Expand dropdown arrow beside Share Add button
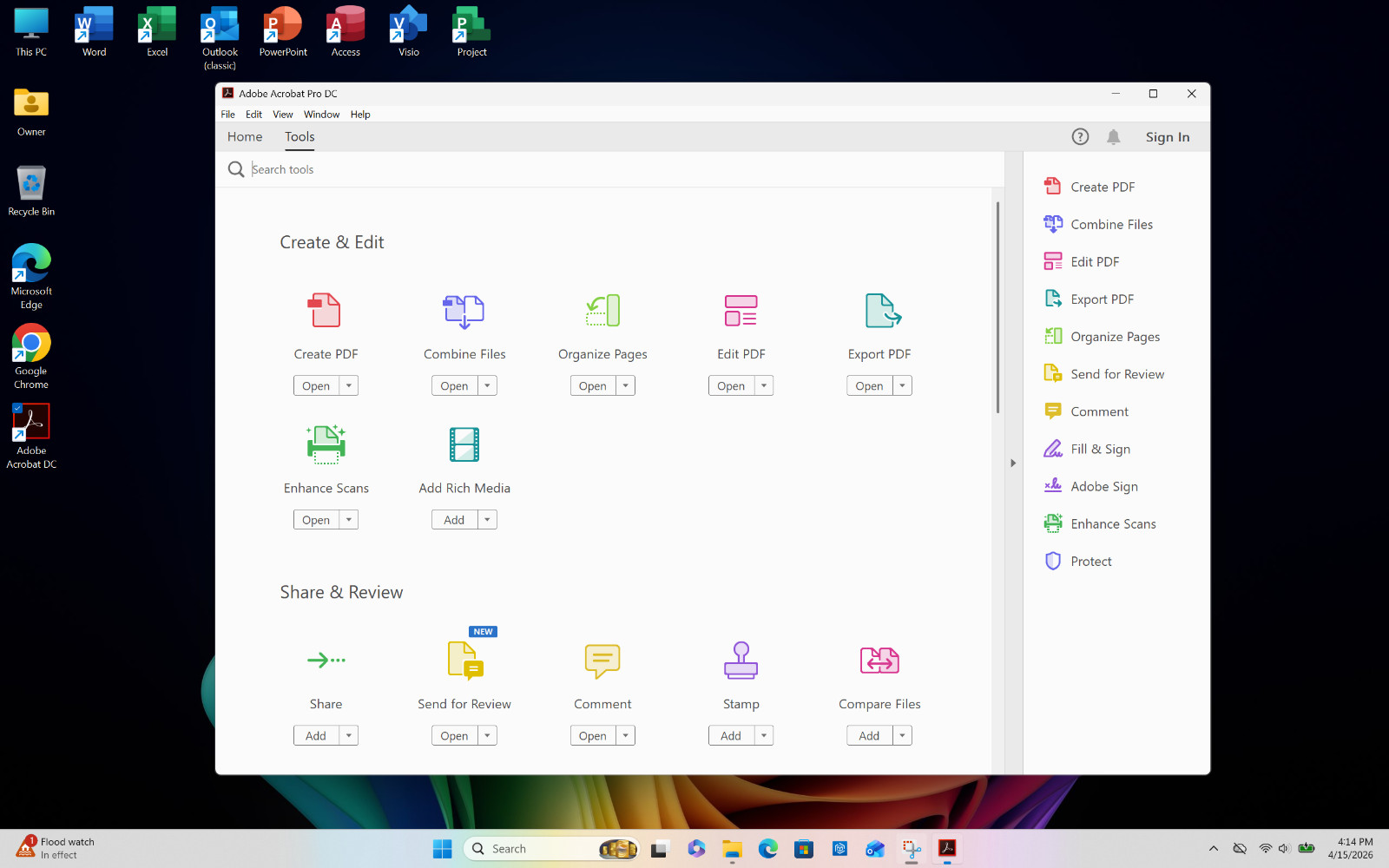Screen dimensions: 1389x868 tap(349, 736)
